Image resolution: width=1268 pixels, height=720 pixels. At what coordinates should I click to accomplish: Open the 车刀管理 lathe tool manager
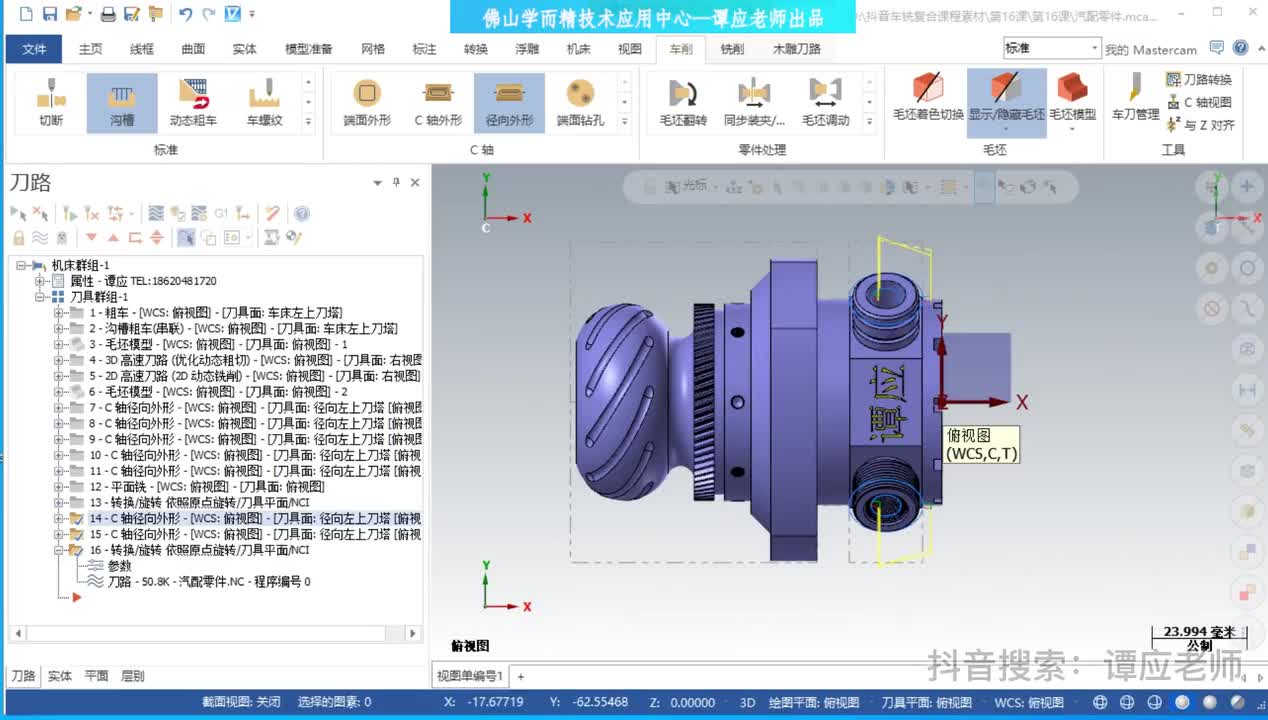point(1135,97)
